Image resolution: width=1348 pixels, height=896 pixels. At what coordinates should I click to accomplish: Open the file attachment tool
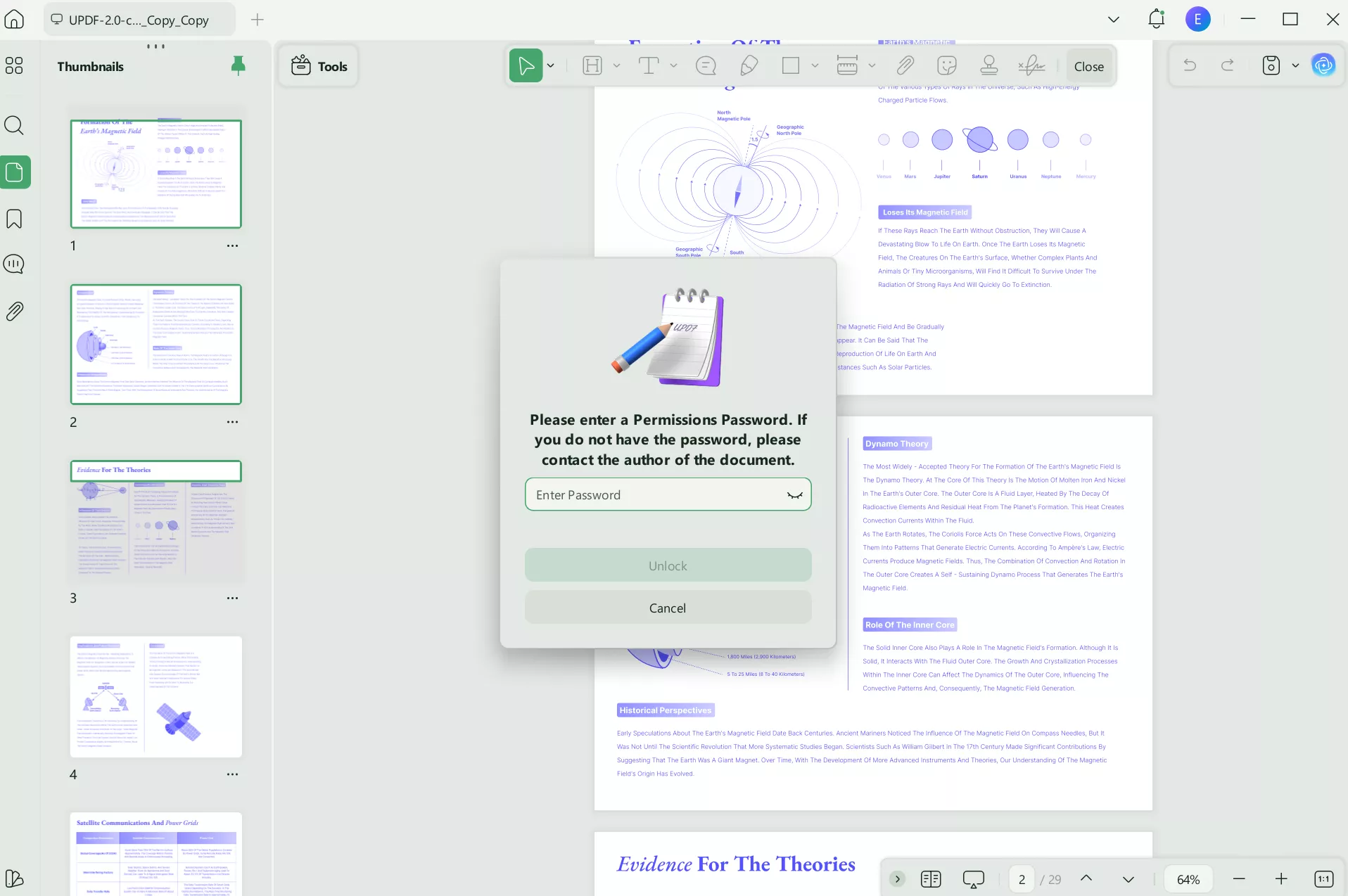click(905, 65)
